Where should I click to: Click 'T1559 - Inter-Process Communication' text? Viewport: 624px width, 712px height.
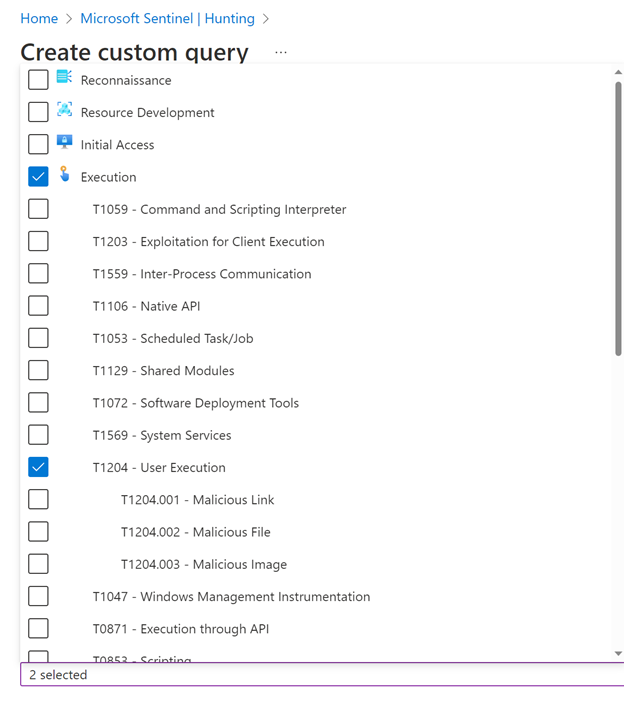pyautogui.click(x=202, y=274)
